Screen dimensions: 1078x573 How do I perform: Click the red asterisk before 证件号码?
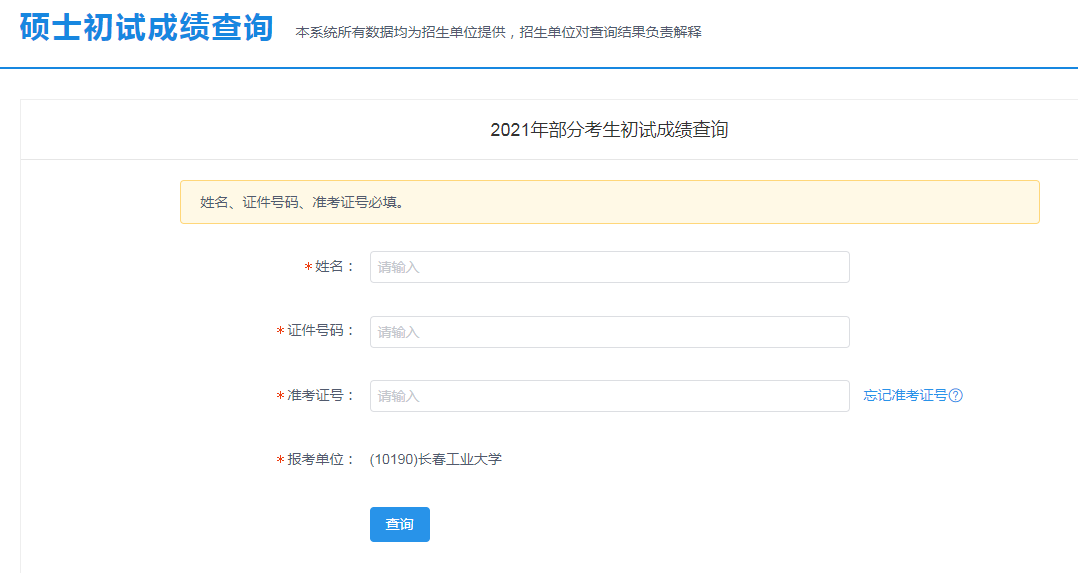click(280, 332)
